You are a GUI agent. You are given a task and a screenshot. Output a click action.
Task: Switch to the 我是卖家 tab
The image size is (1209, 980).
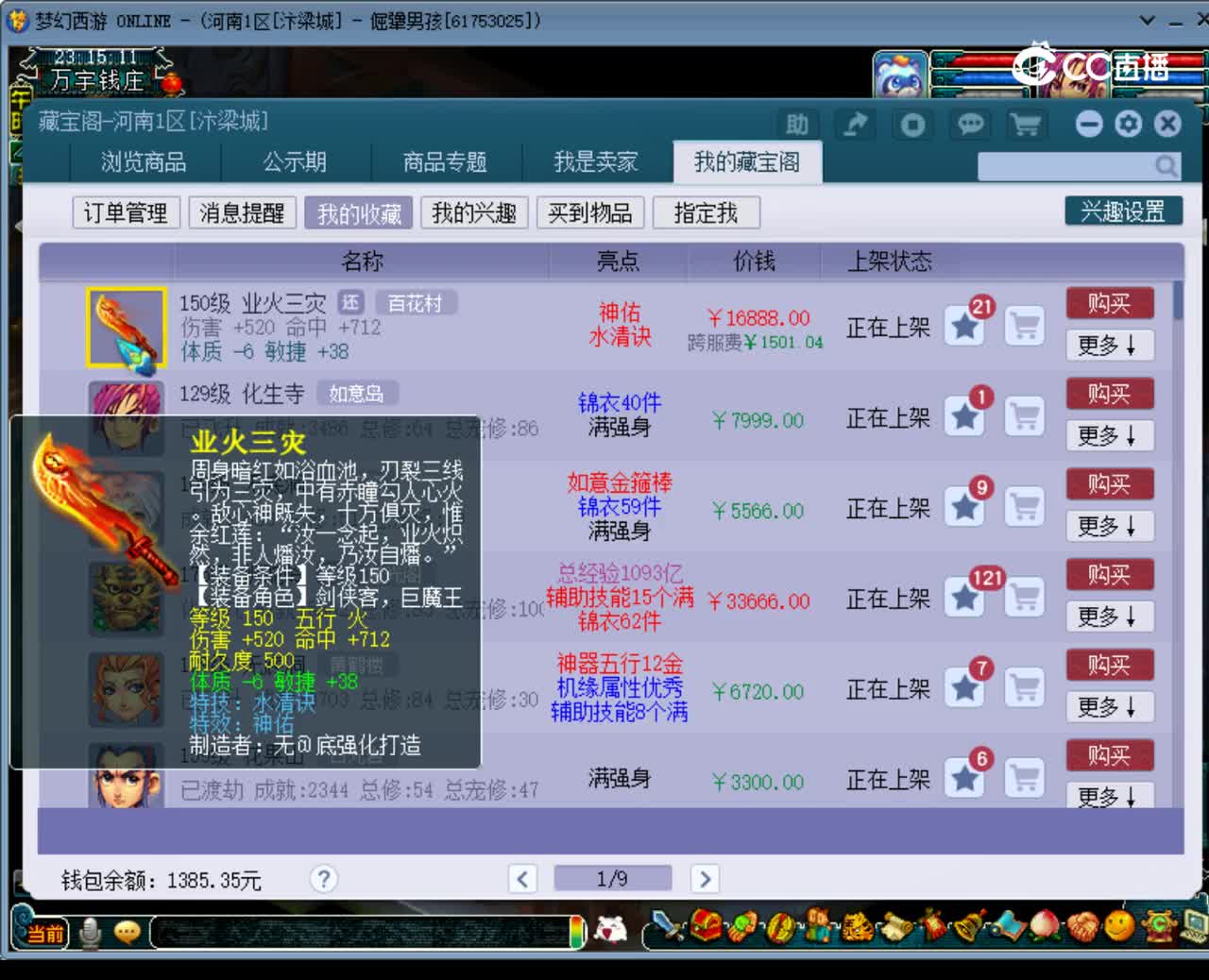click(x=596, y=162)
